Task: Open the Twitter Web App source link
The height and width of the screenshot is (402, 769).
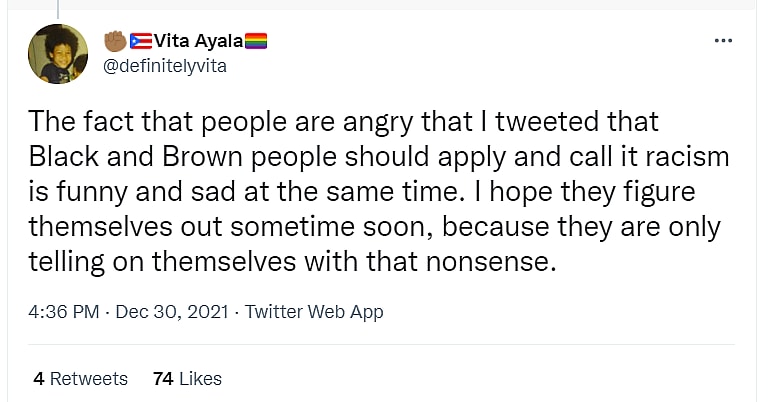Action: (x=314, y=312)
